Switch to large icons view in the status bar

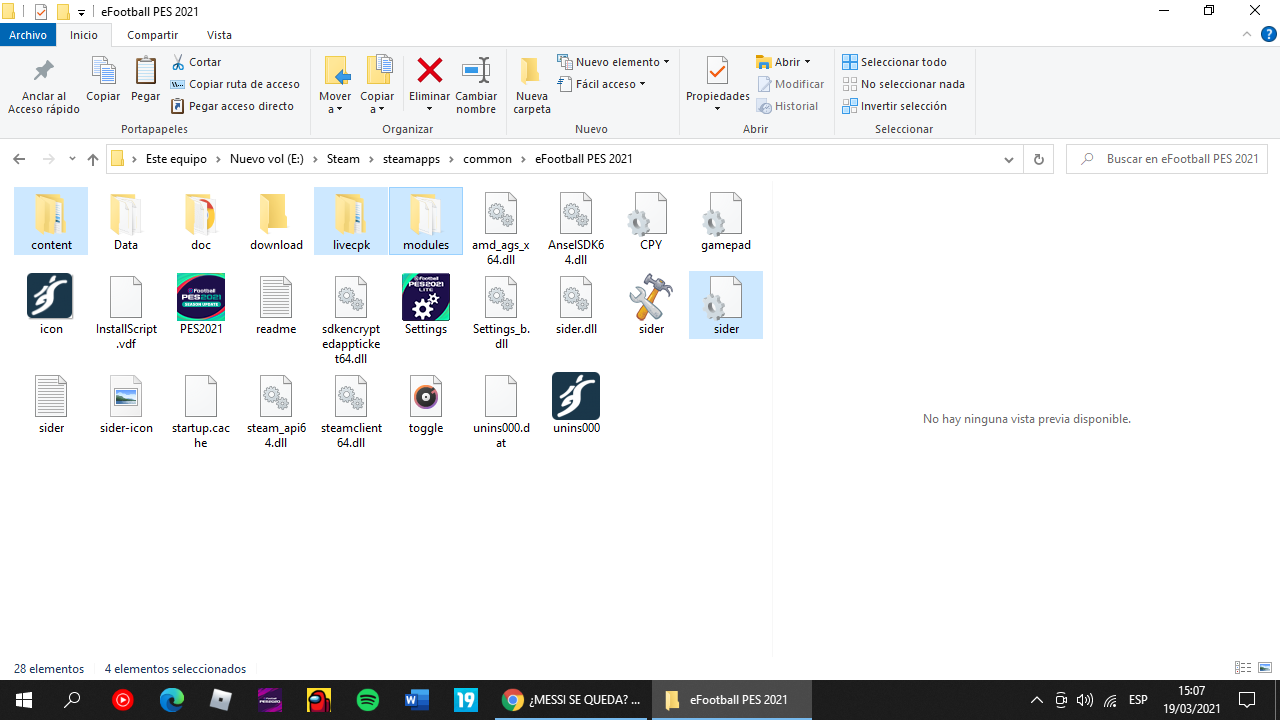[1265, 668]
